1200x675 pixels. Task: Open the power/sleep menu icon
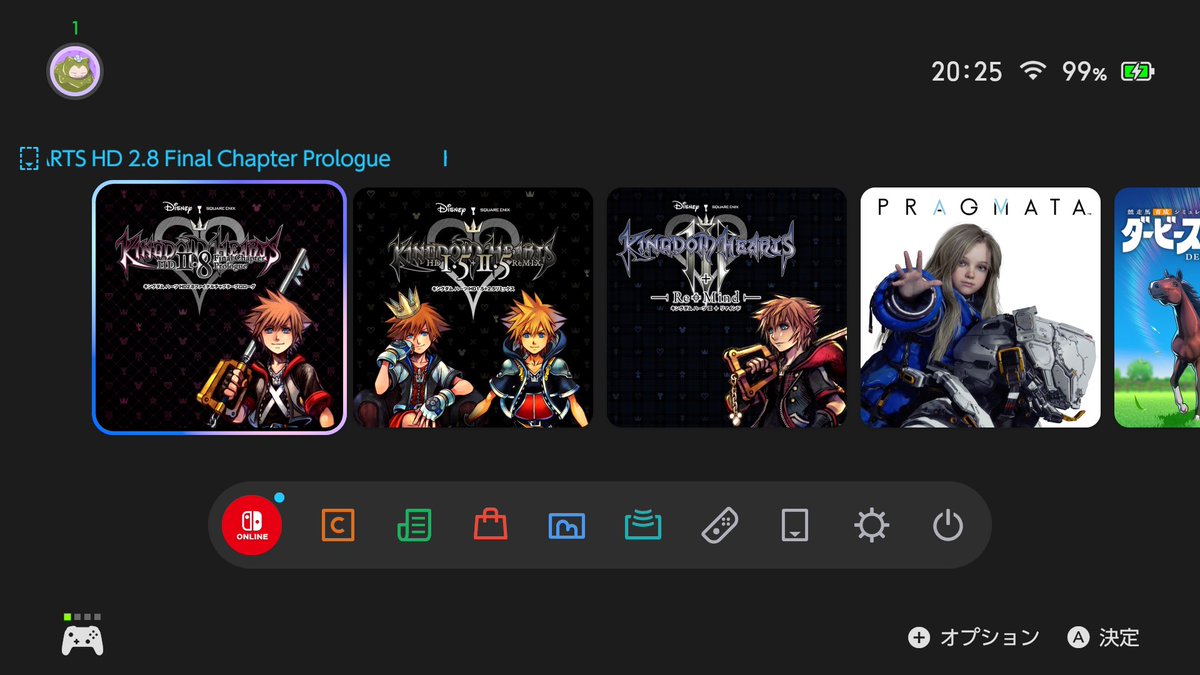point(947,525)
